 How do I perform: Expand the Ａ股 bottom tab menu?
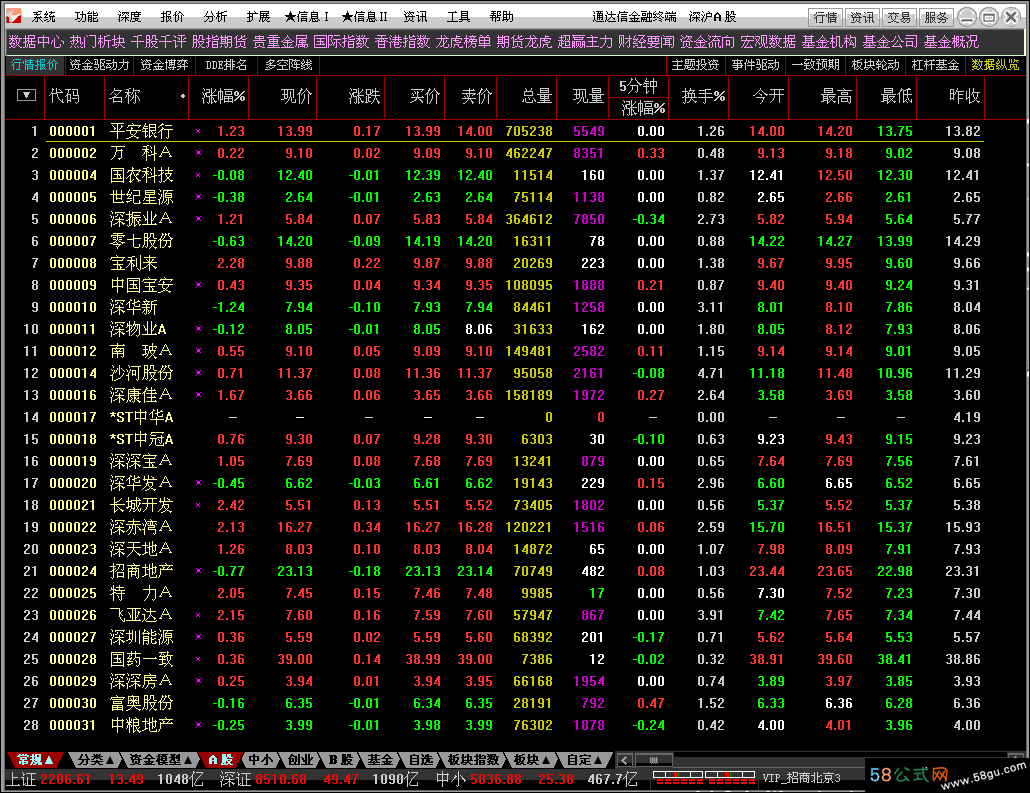220,759
